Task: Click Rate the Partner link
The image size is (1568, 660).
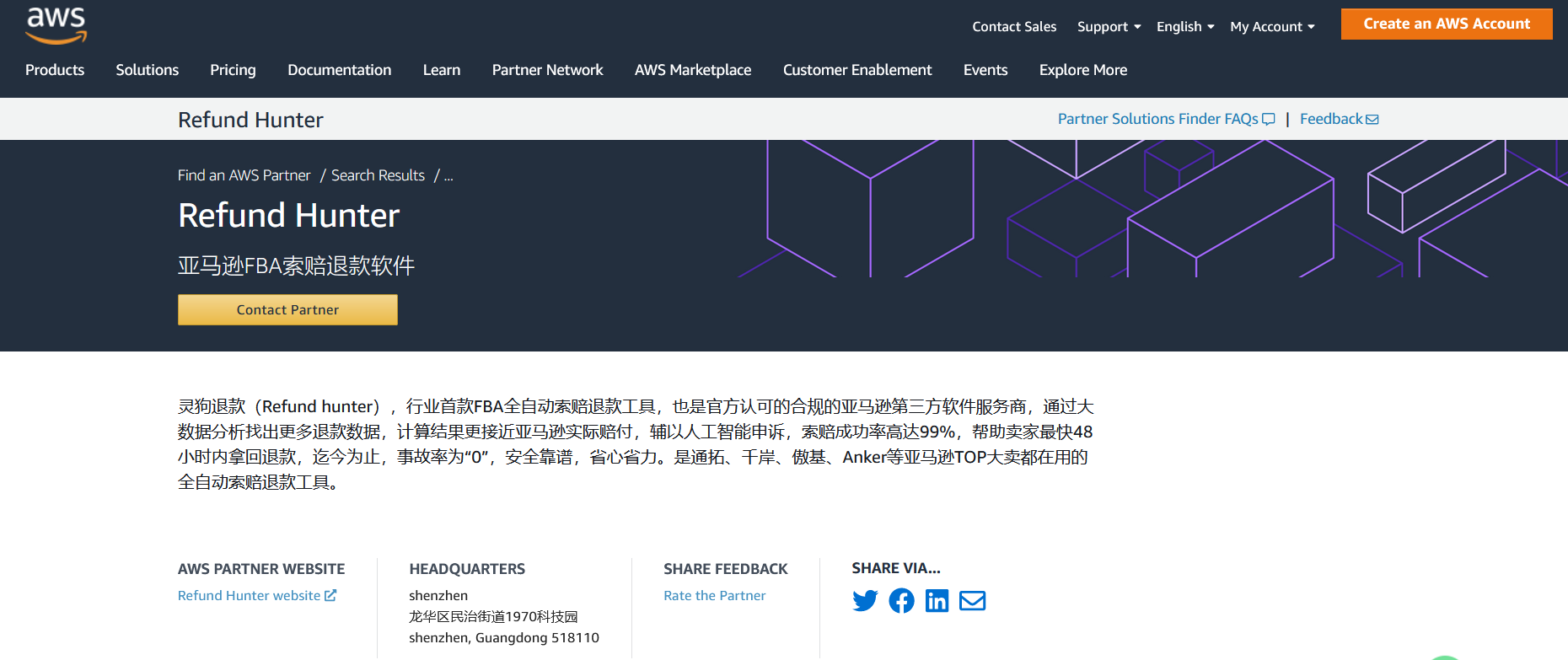Action: [715, 595]
